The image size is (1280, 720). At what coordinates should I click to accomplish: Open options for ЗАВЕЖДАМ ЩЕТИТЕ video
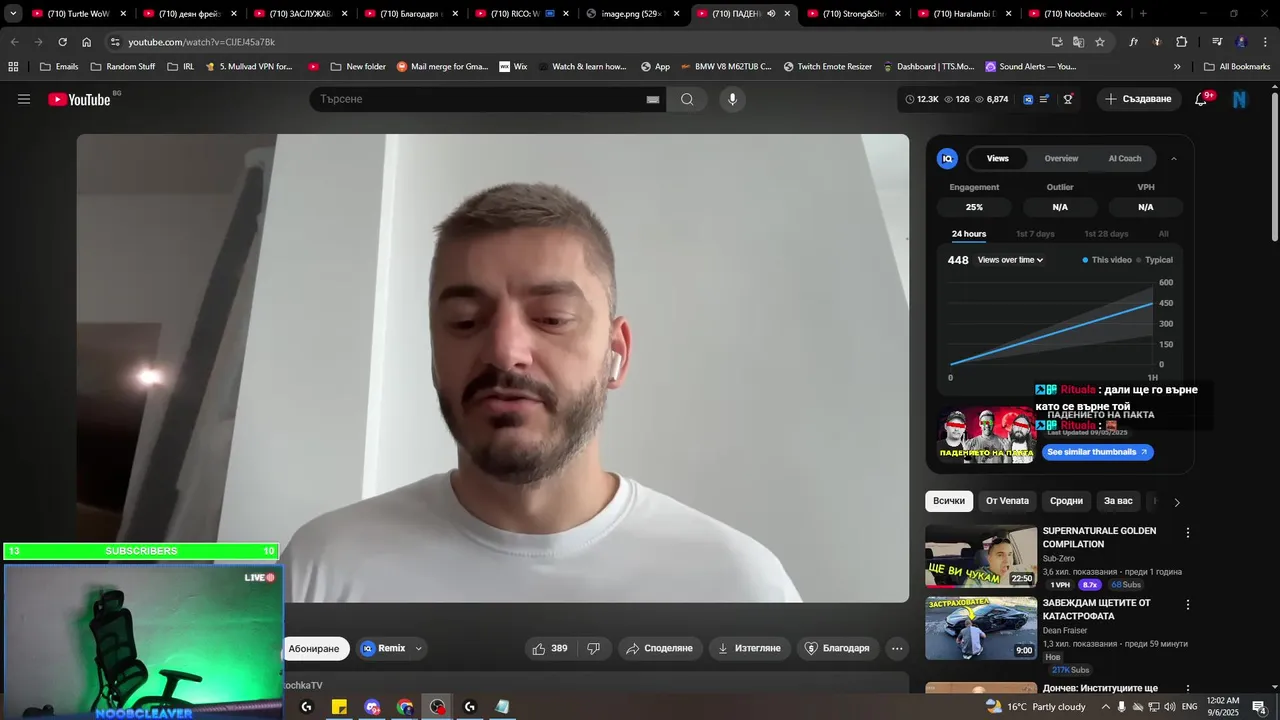[1188, 605]
